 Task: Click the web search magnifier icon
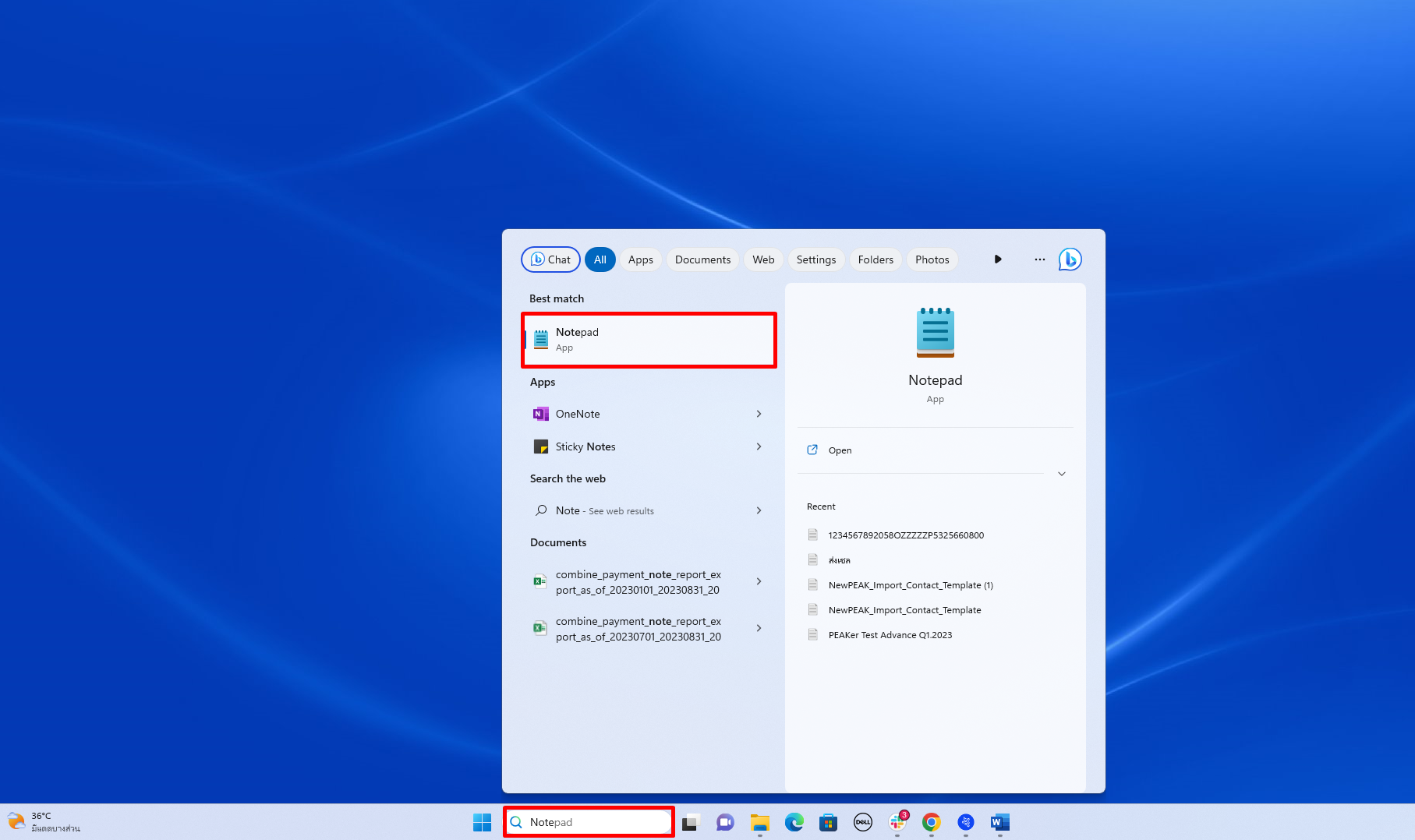pyautogui.click(x=541, y=510)
